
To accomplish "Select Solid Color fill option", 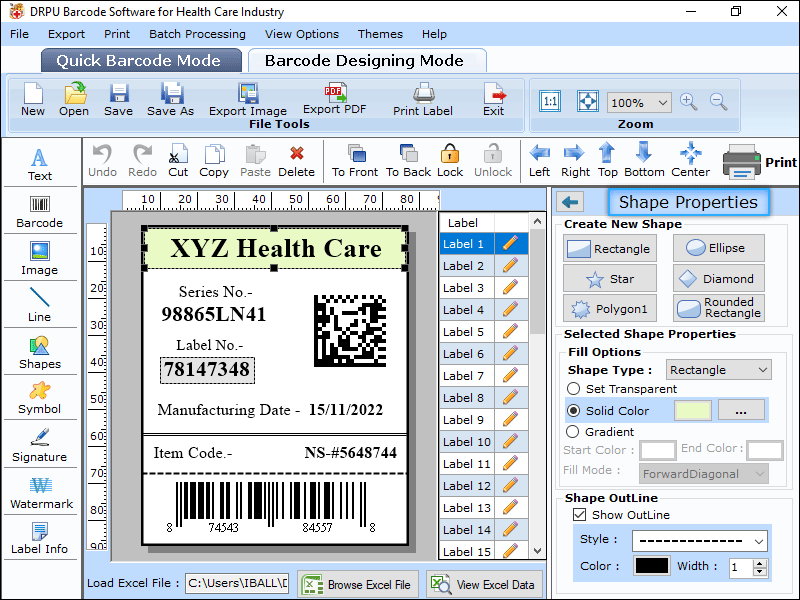I will (573, 411).
